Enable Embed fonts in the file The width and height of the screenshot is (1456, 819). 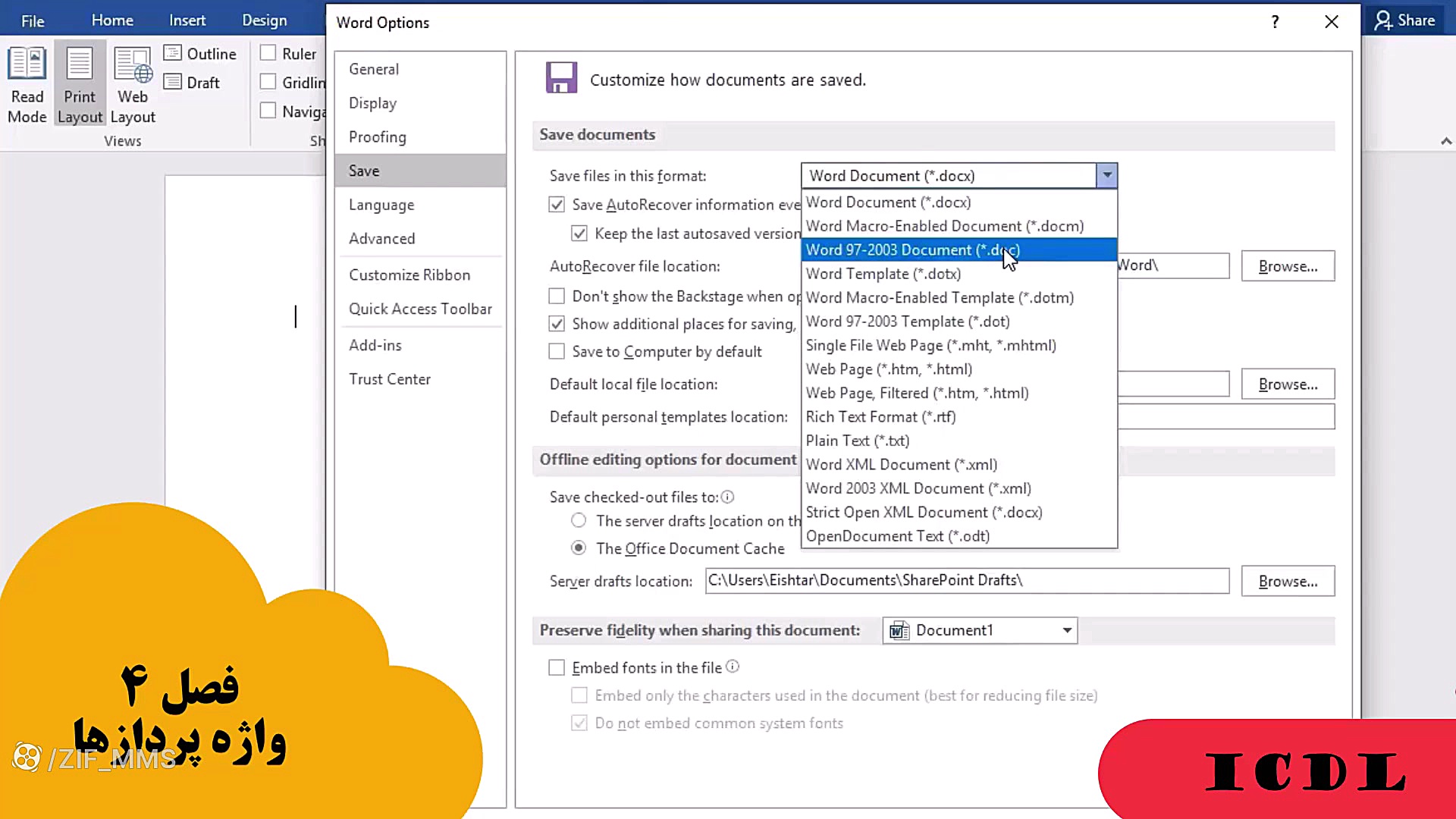click(x=557, y=668)
